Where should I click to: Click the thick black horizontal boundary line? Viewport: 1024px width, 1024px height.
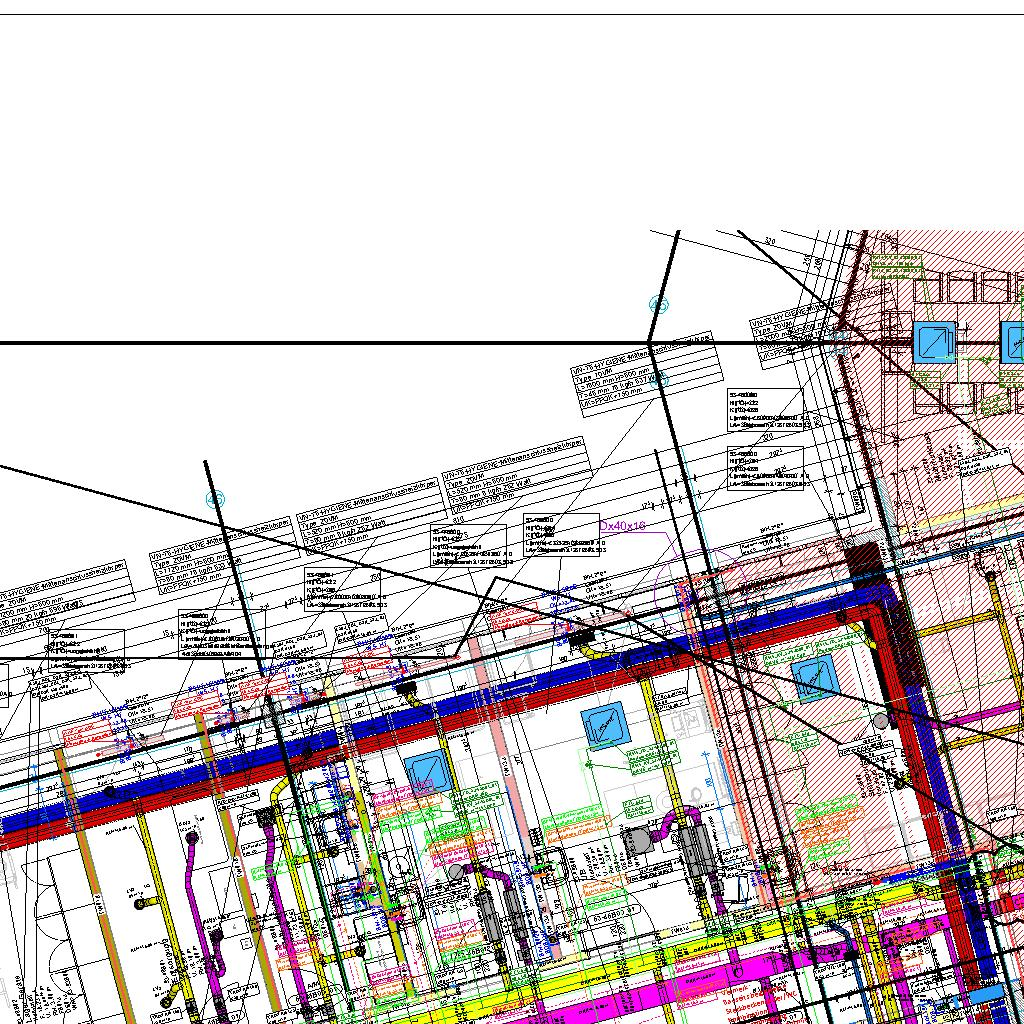pyautogui.click(x=300, y=343)
